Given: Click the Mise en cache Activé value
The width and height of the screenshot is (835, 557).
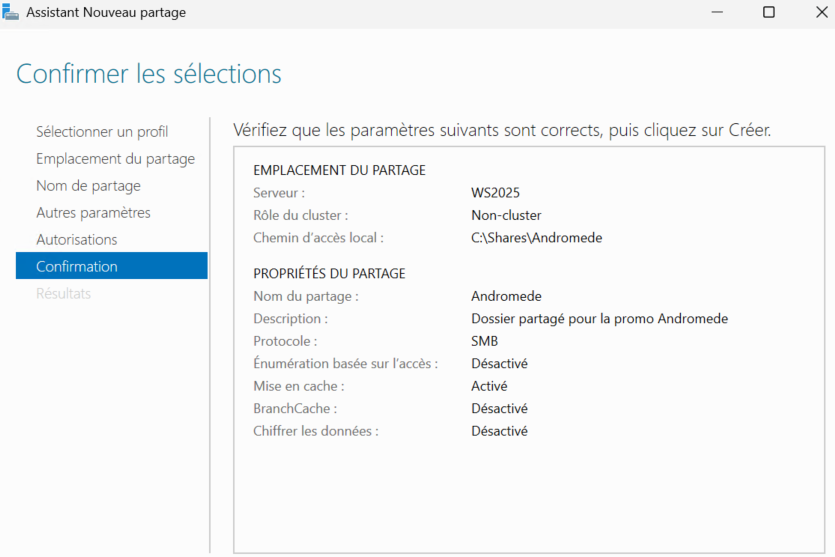Looking at the screenshot, I should 489,386.
